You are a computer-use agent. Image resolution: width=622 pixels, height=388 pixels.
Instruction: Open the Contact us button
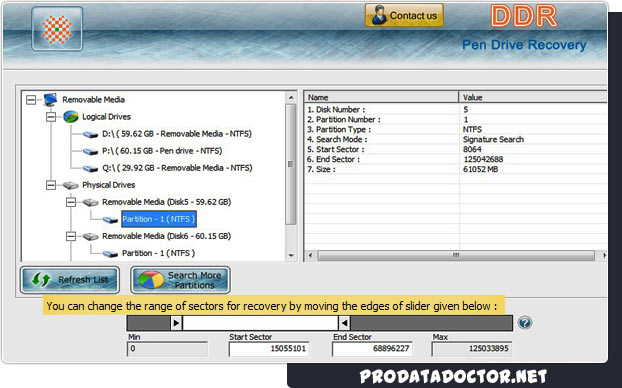[x=404, y=15]
